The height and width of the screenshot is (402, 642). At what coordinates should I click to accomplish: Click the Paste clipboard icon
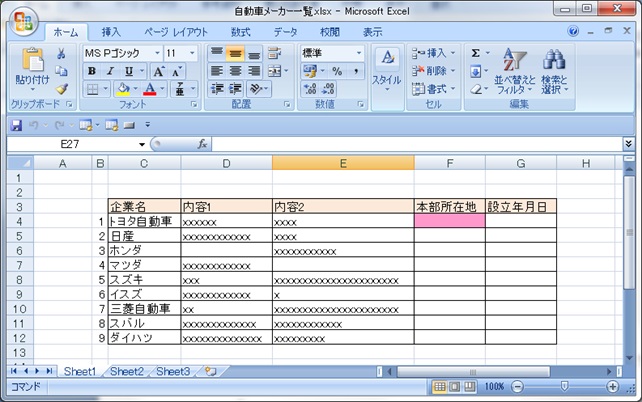click(33, 60)
